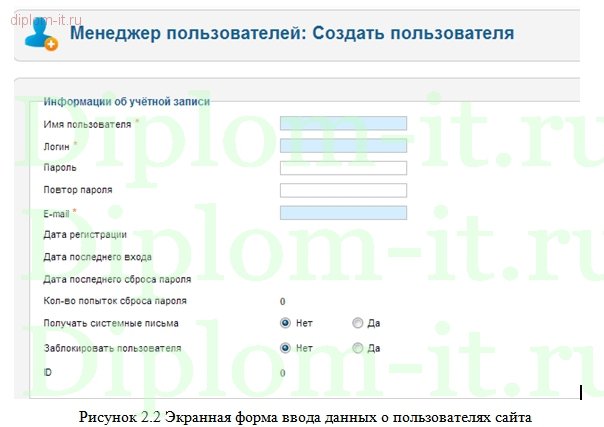Click the 'Повтор пароля' label

tap(78, 190)
